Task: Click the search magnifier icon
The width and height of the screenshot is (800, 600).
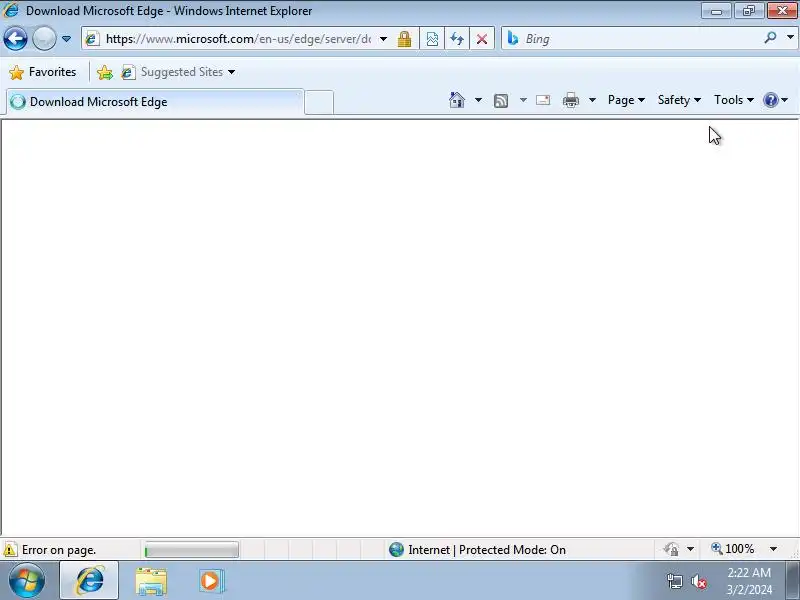Action: [x=770, y=37]
